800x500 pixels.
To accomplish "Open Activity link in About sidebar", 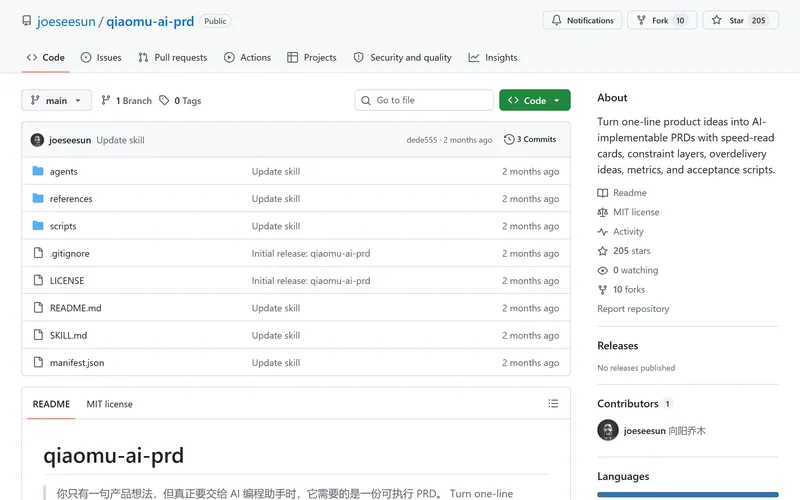I will [x=620, y=232].
